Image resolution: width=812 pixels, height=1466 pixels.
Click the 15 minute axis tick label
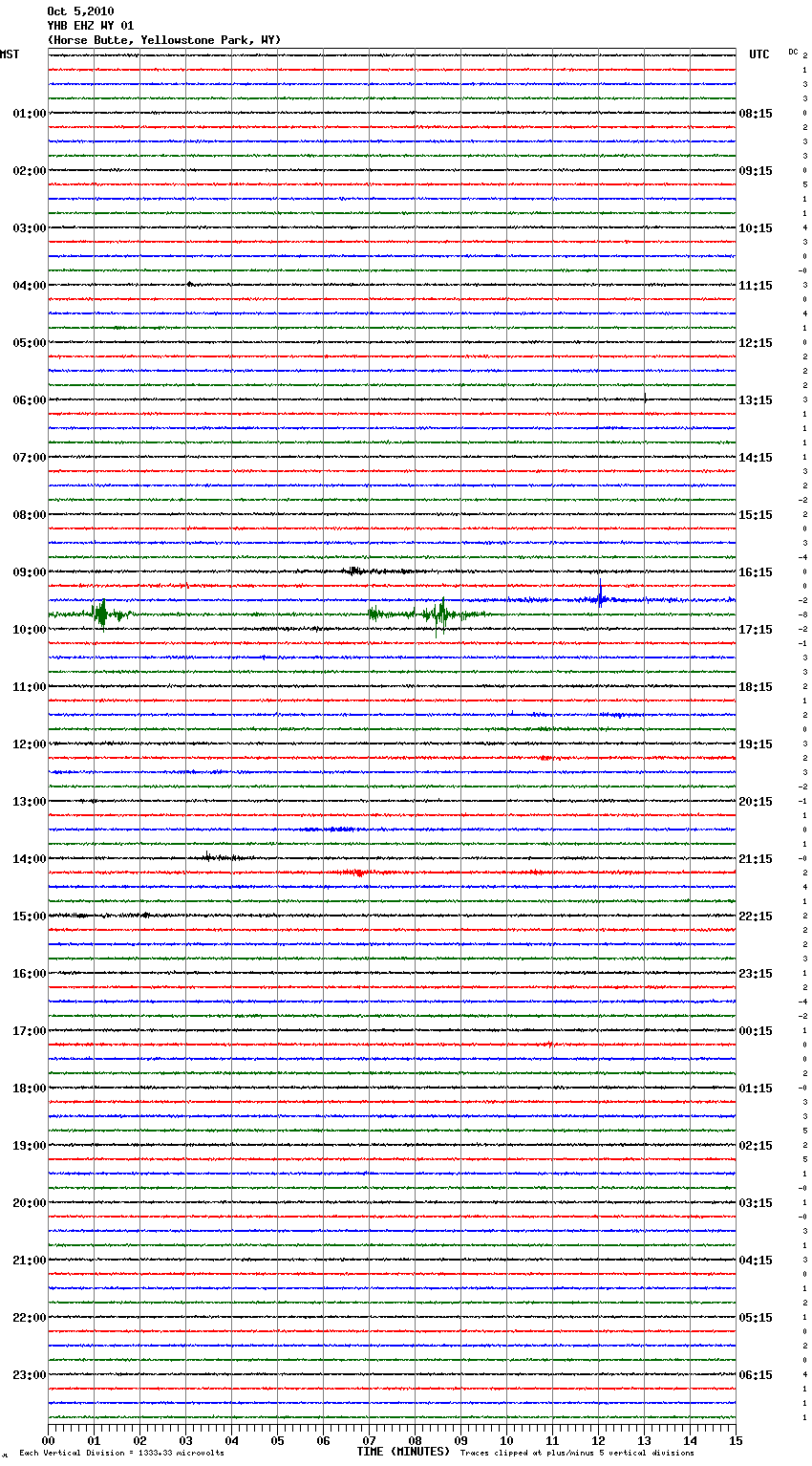coord(736,1440)
